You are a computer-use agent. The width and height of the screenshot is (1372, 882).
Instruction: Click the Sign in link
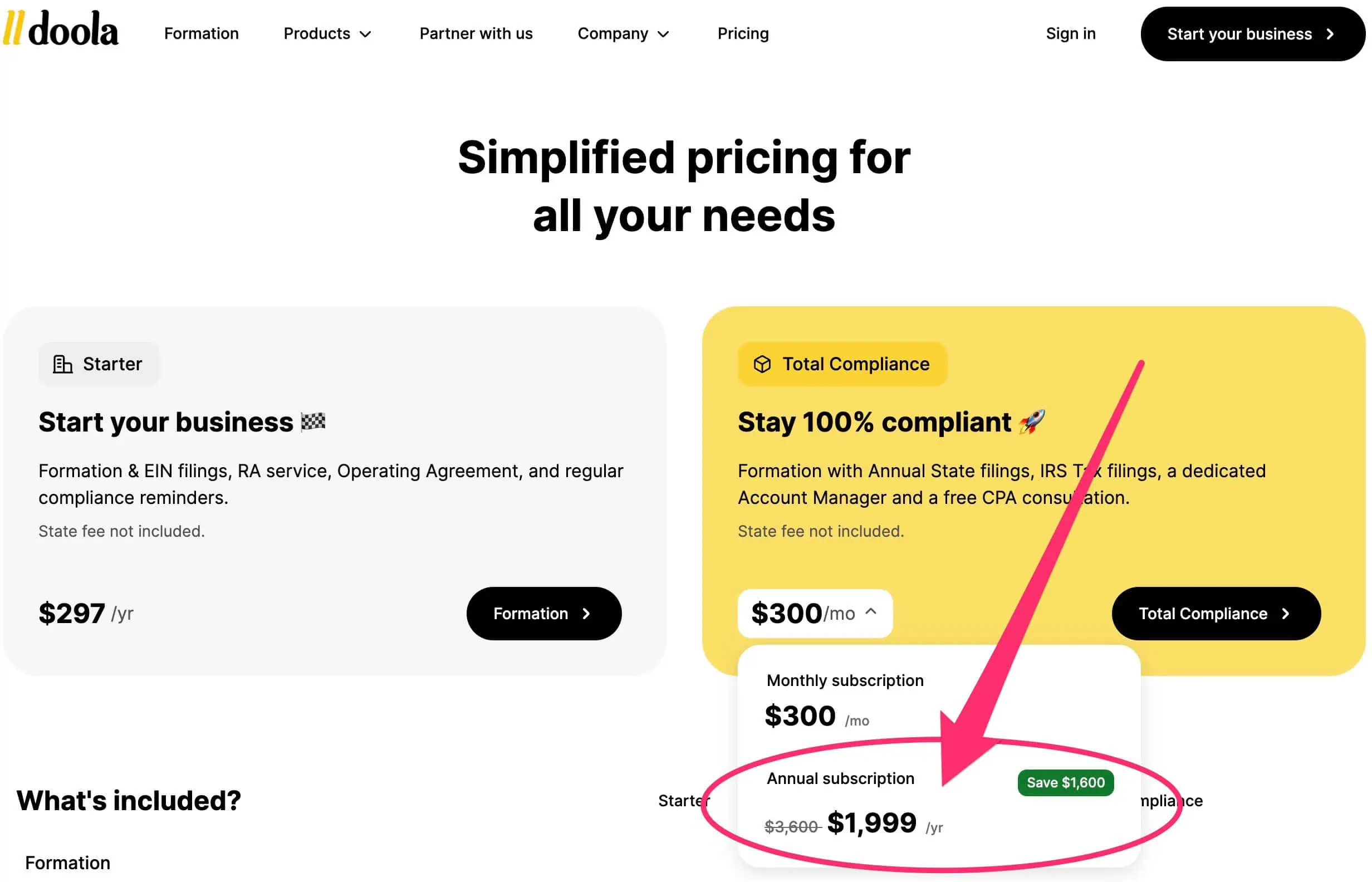pyautogui.click(x=1070, y=33)
